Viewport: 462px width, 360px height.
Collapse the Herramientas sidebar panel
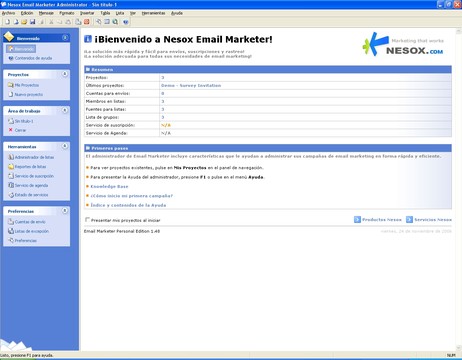[x=65, y=146]
